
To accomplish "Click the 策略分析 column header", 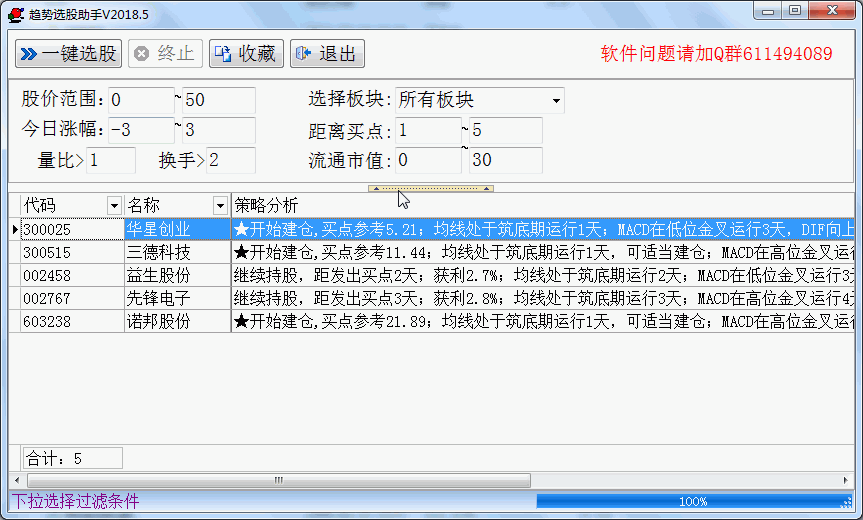I will 543,206.
